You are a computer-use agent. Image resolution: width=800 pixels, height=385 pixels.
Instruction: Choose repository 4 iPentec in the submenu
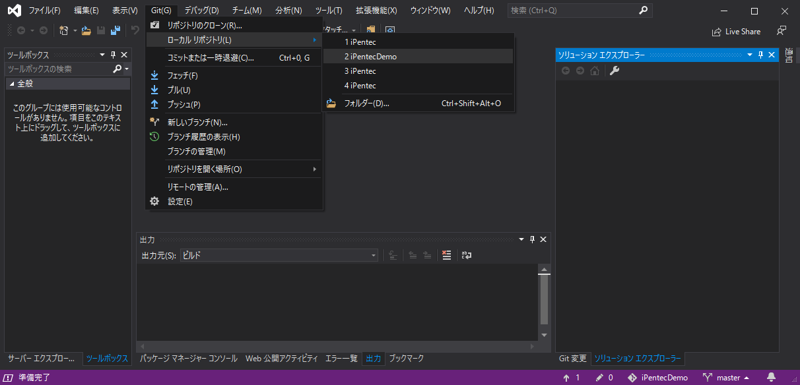(418, 85)
